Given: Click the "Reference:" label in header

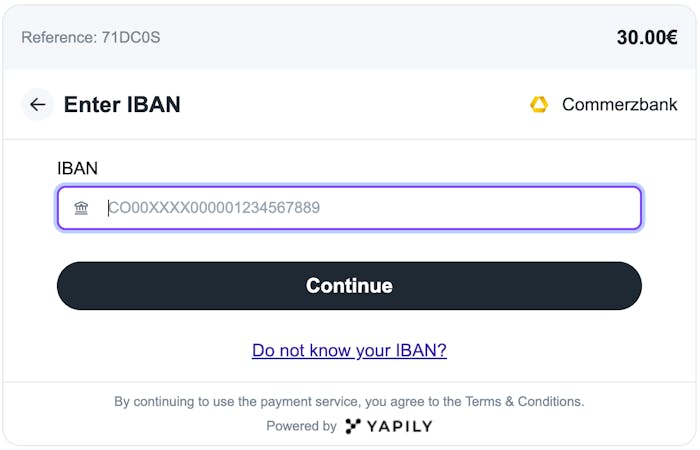Looking at the screenshot, I should coord(59,37).
